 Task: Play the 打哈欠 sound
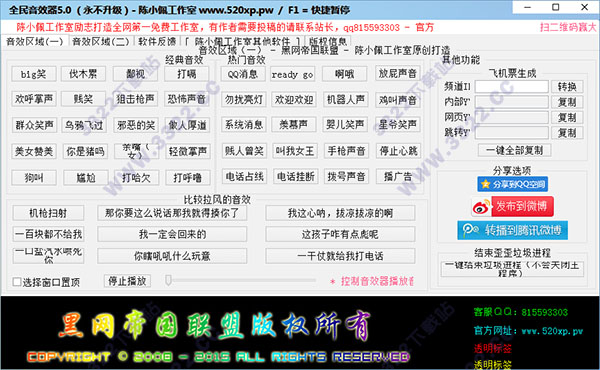click(136, 178)
